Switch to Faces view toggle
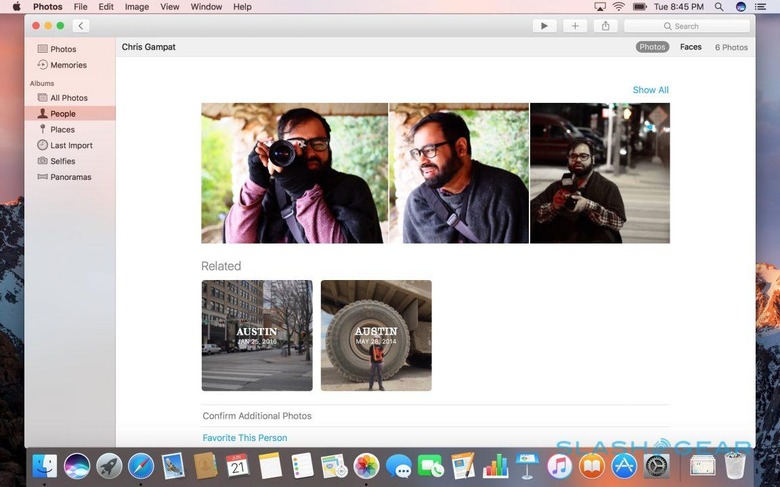The image size is (780, 487). [x=690, y=47]
